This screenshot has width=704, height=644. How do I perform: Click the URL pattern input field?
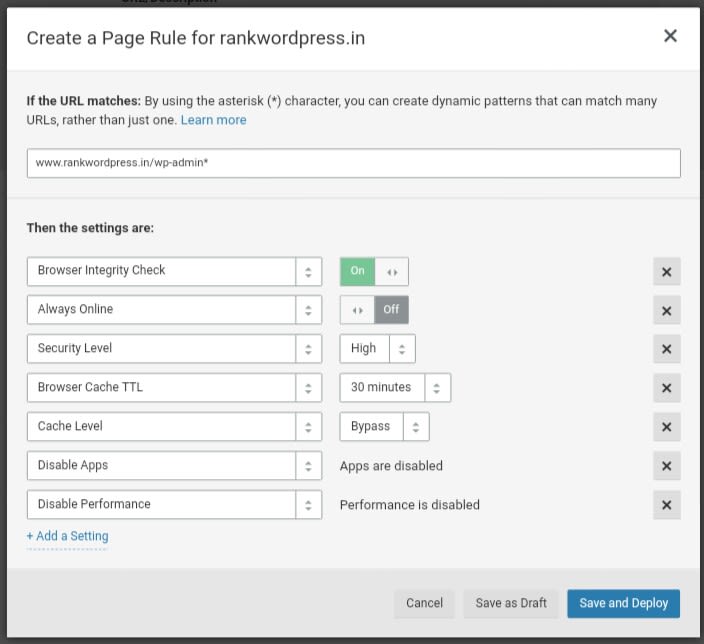353,163
